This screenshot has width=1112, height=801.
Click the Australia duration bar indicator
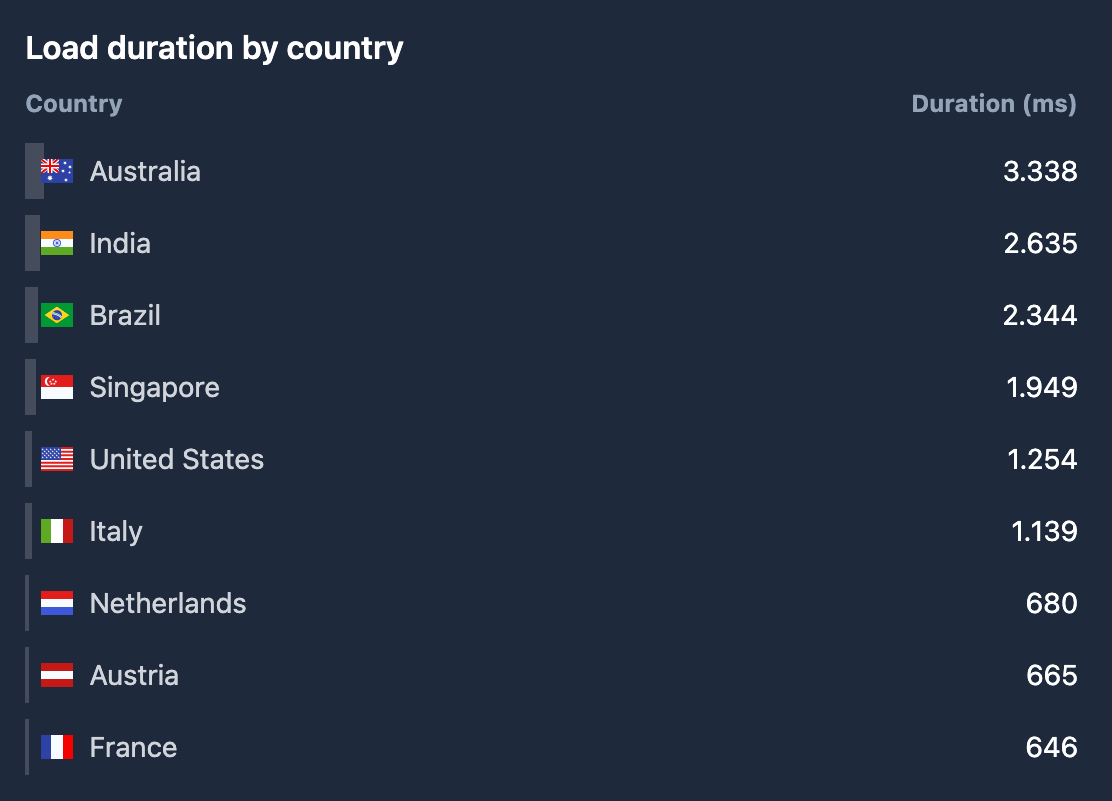pyautogui.click(x=34, y=171)
